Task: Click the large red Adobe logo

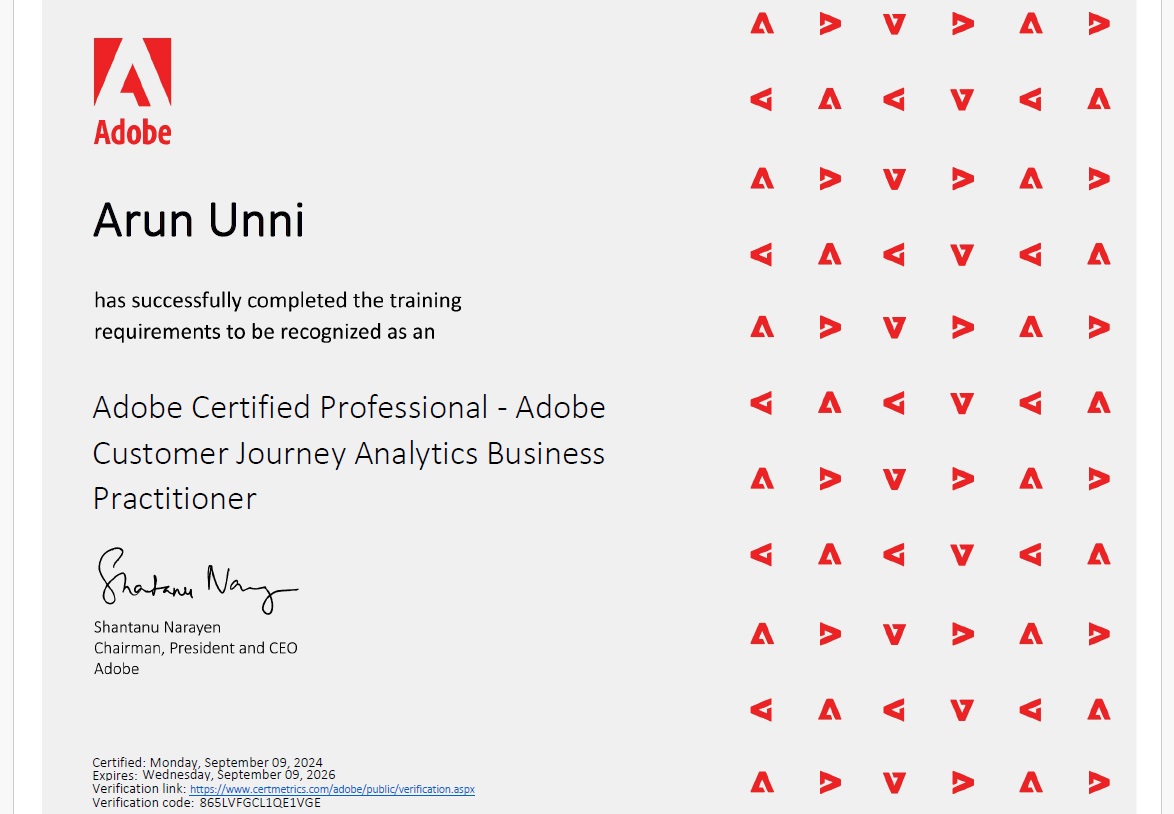Action: point(132,72)
